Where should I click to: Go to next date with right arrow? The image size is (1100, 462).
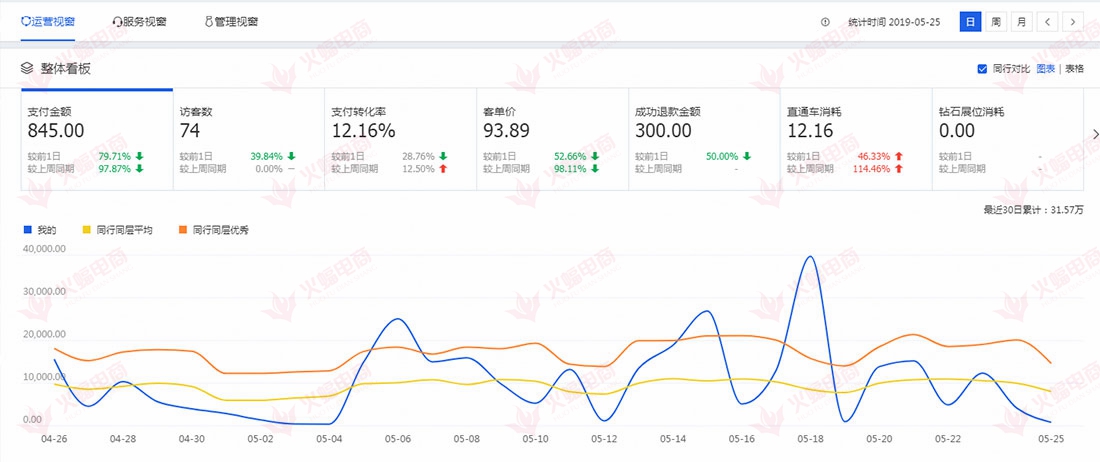[x=1073, y=21]
